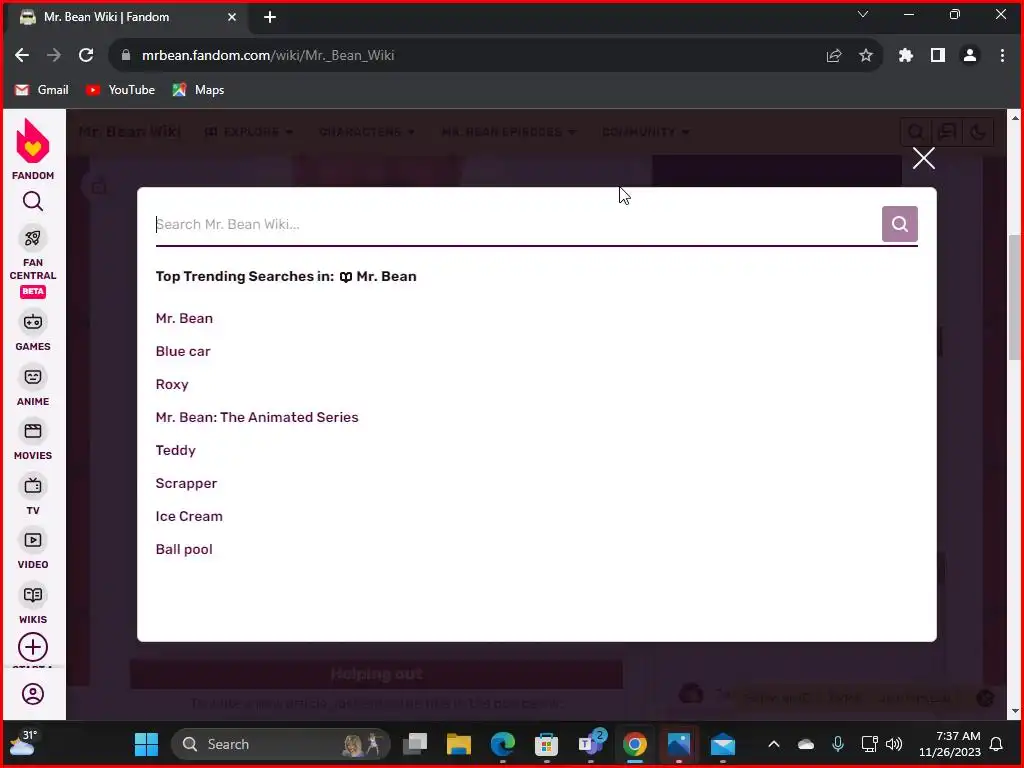The image size is (1024, 768).
Task: Open Mr. Bean: The Animated Series result
Action: pos(257,417)
